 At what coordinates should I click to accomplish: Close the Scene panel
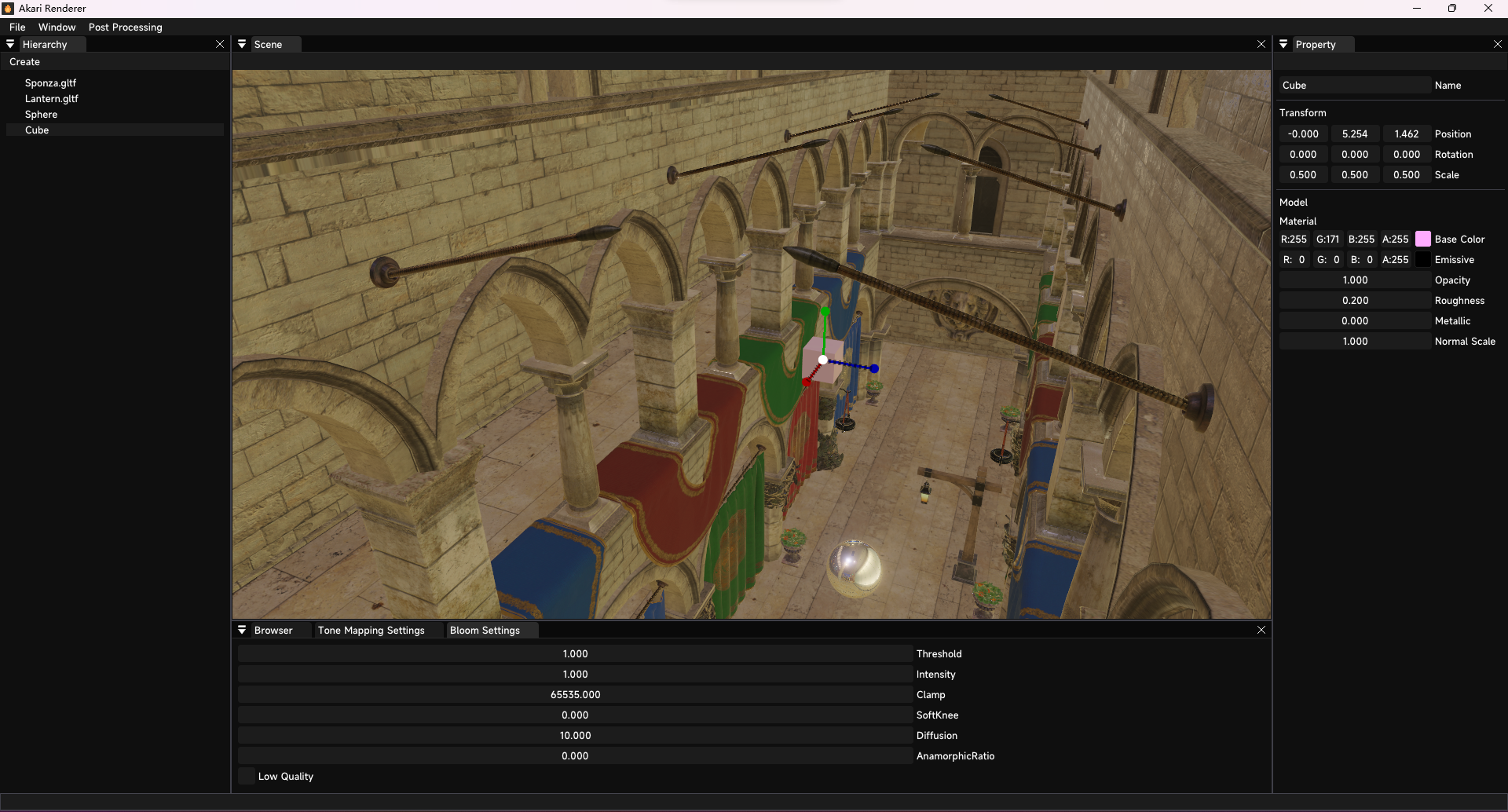click(1261, 44)
